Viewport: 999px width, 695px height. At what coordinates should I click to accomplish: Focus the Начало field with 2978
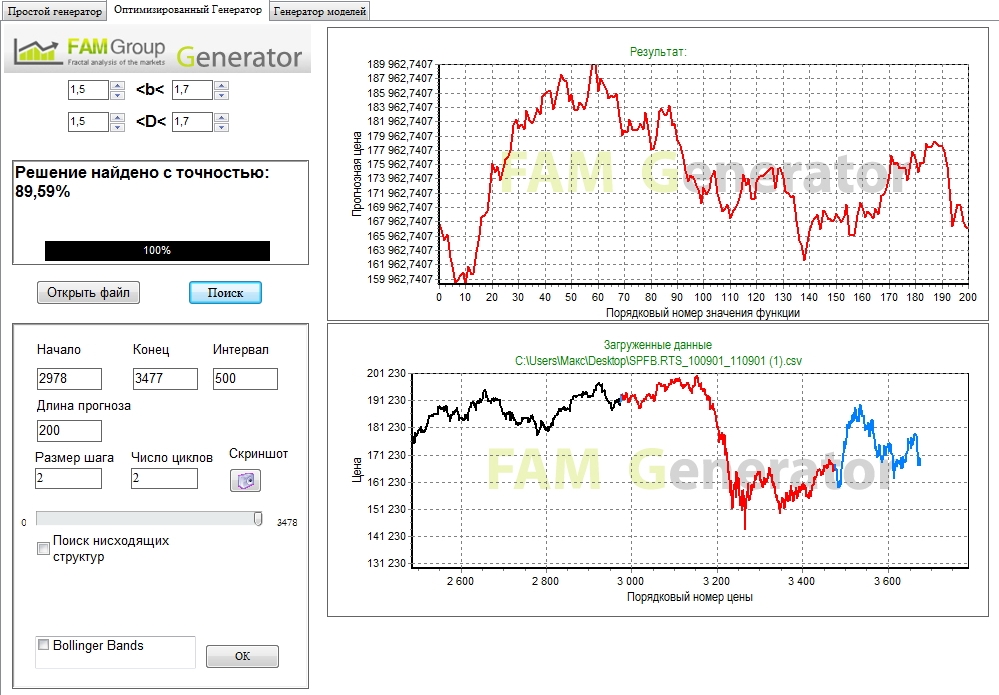pyautogui.click(x=69, y=378)
